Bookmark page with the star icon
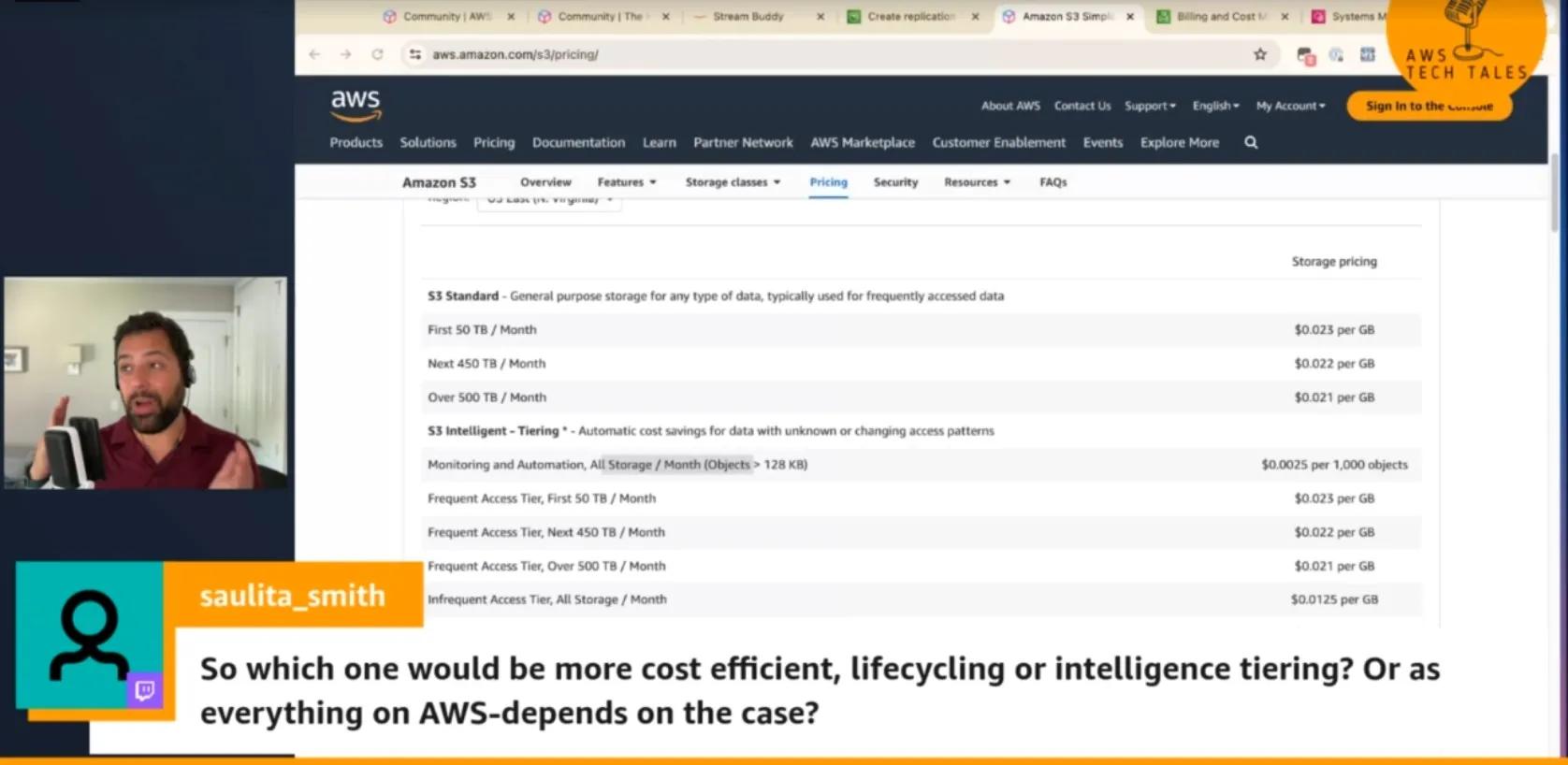 1260,54
